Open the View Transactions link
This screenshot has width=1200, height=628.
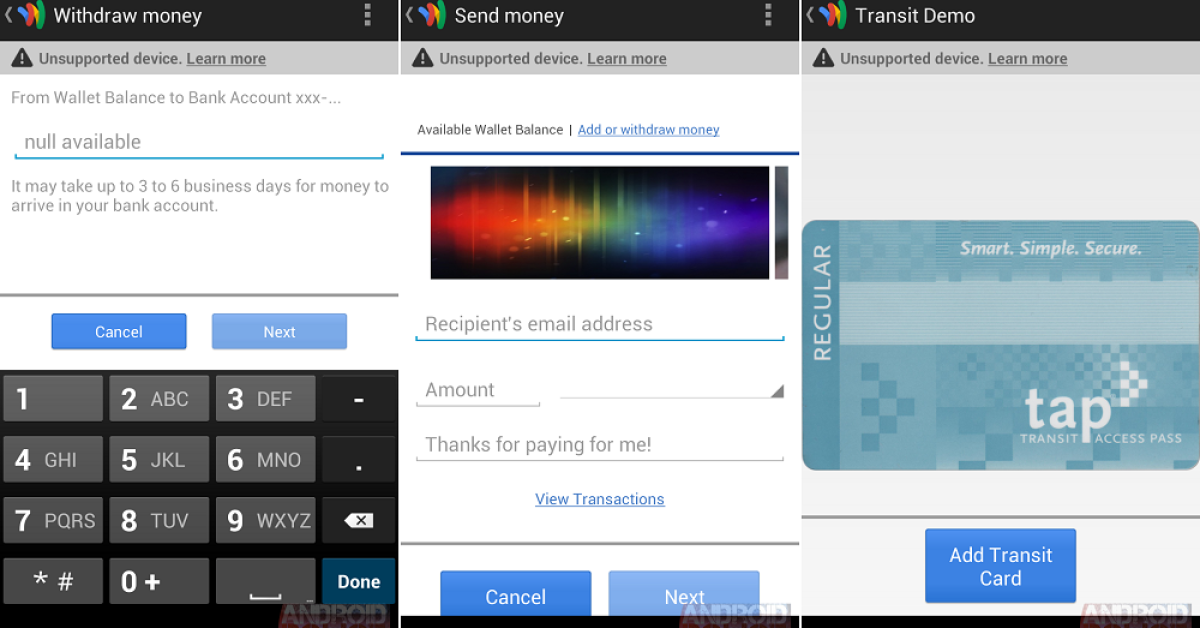599,499
